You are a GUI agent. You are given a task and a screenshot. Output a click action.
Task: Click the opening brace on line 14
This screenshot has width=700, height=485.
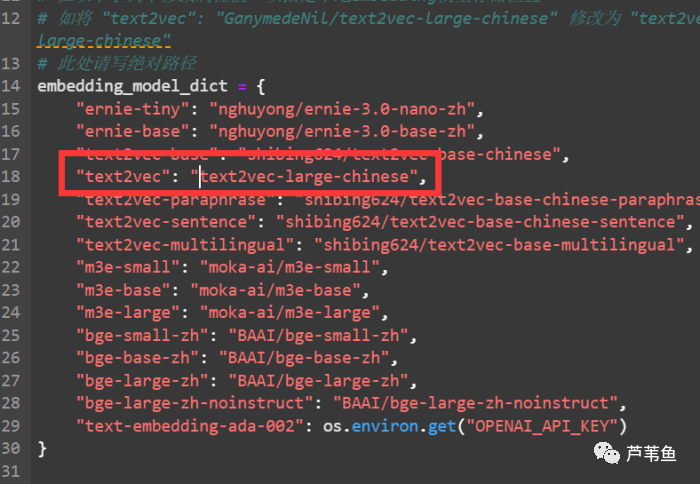261,86
